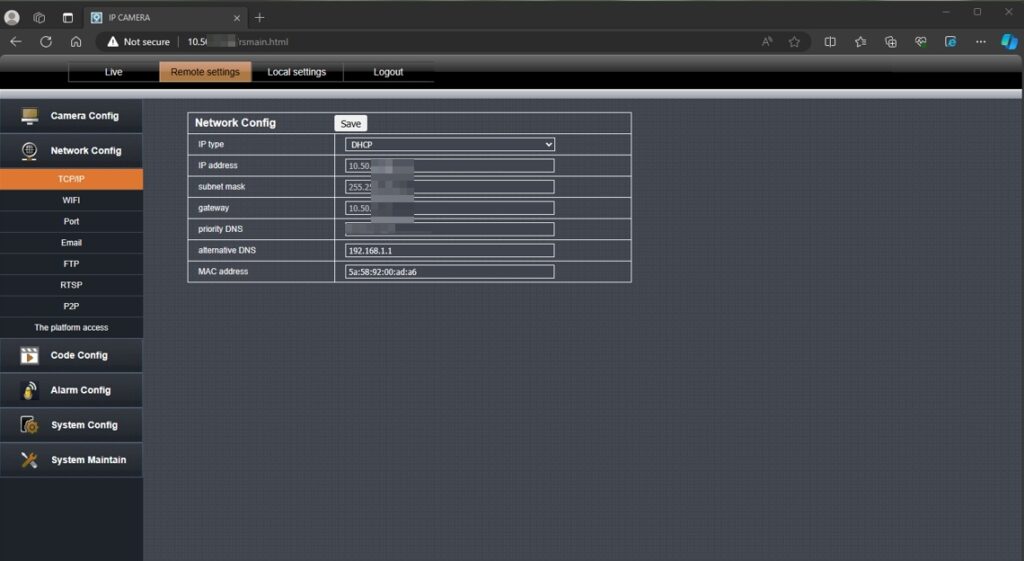Click the Code Config clapperboard icon

click(30, 356)
